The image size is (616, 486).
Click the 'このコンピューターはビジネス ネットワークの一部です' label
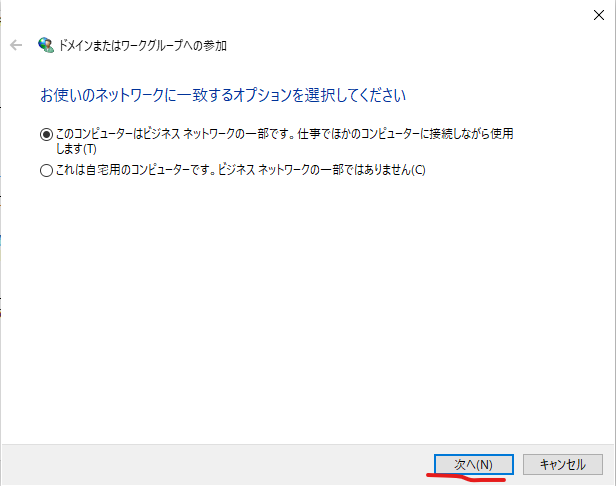click(180, 133)
